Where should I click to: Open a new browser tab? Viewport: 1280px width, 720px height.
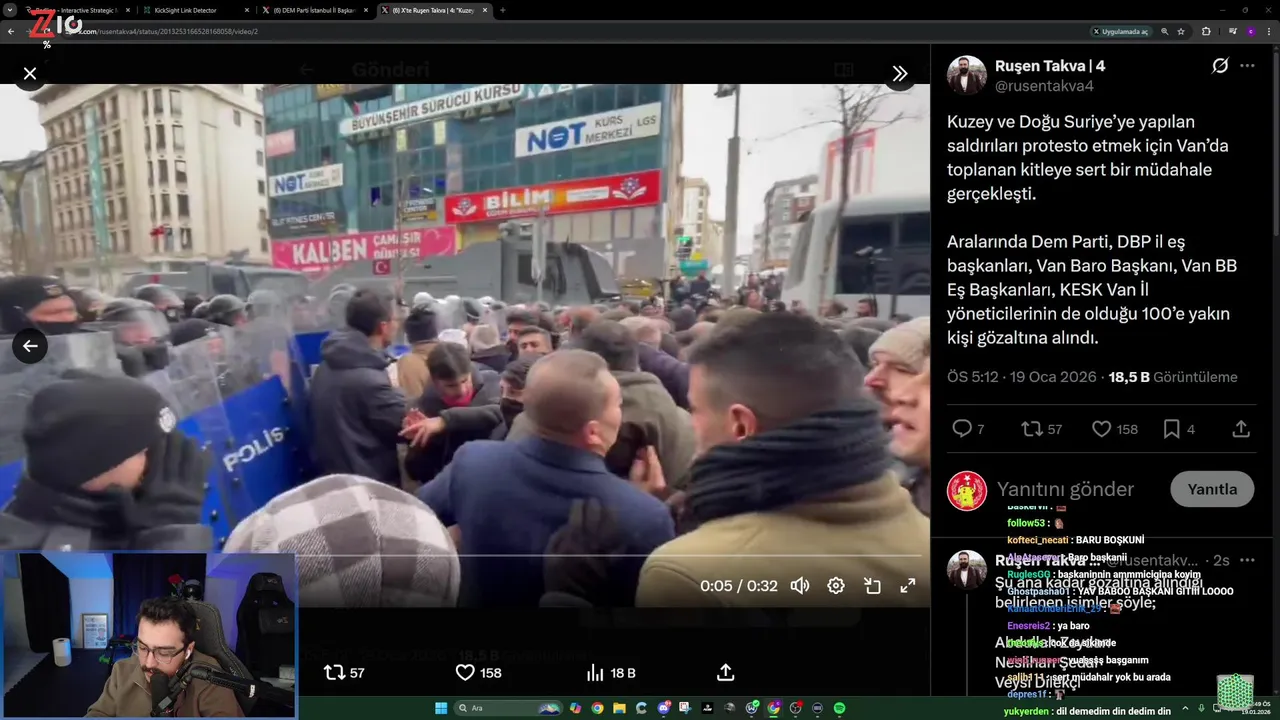click(502, 10)
